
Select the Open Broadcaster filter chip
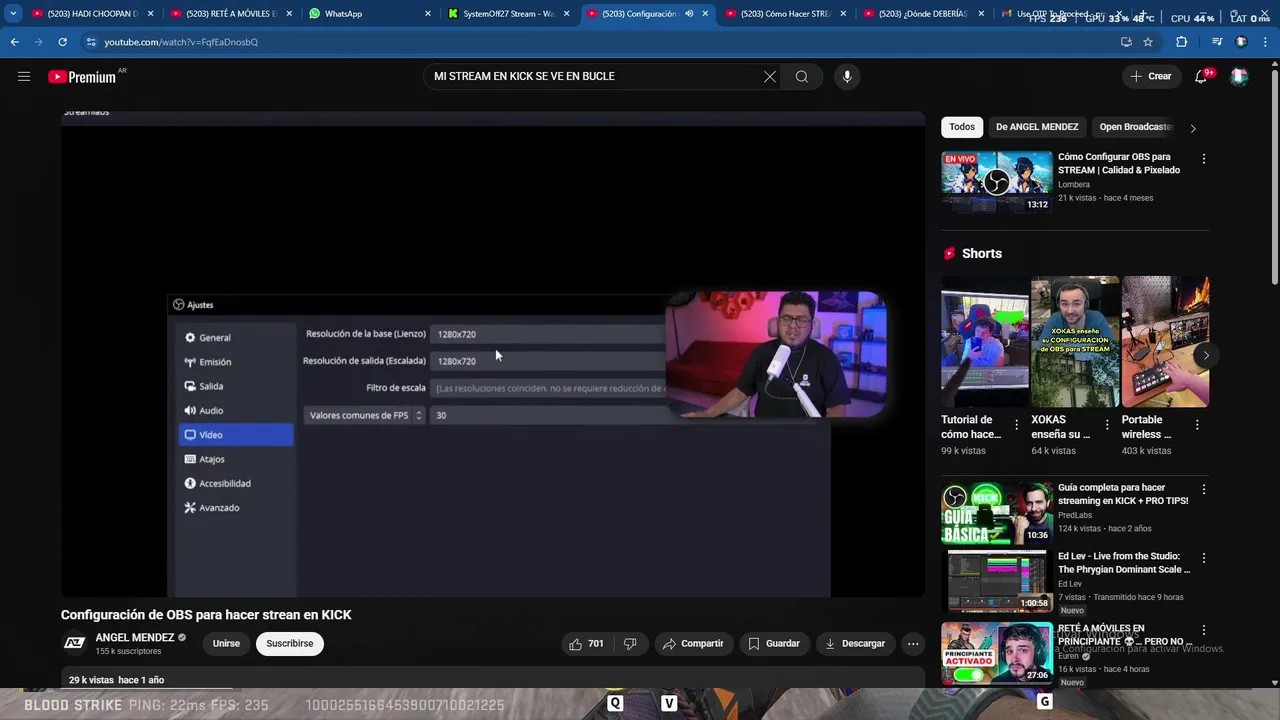point(1135,127)
